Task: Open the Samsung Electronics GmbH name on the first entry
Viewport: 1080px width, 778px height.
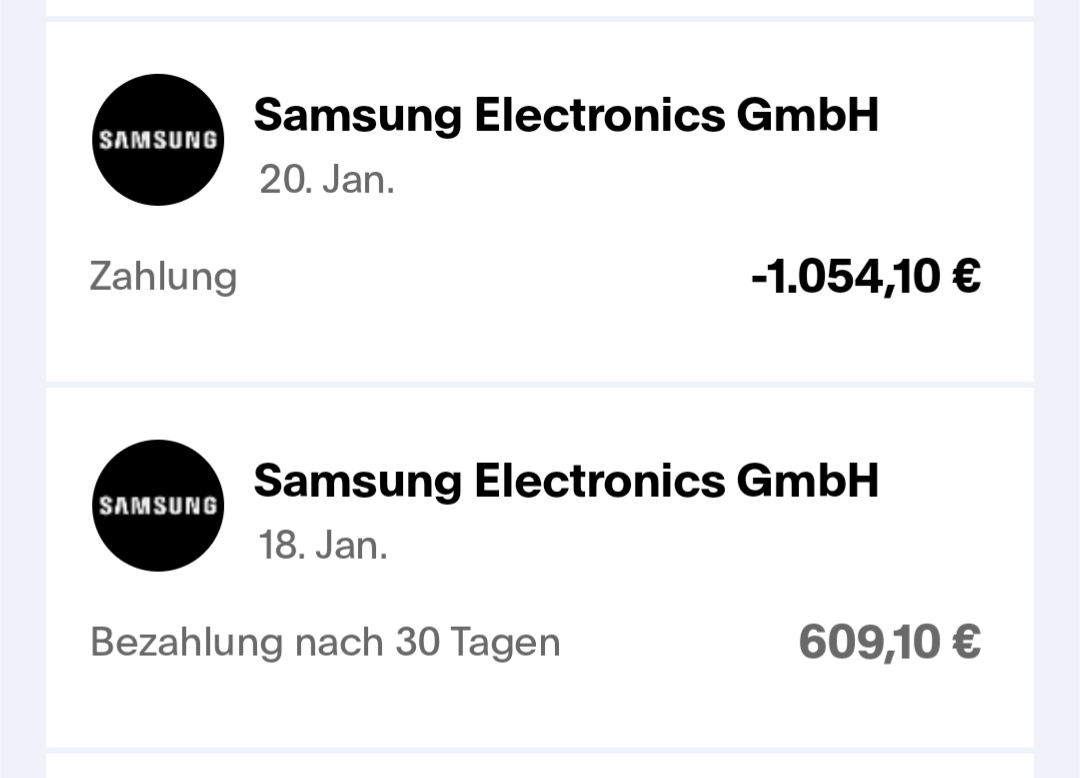Action: coord(567,114)
